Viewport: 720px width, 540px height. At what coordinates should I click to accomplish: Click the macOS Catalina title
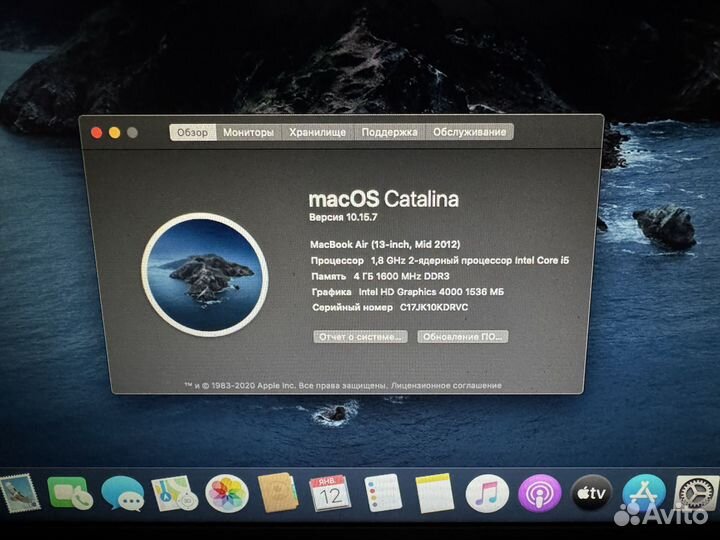[384, 199]
